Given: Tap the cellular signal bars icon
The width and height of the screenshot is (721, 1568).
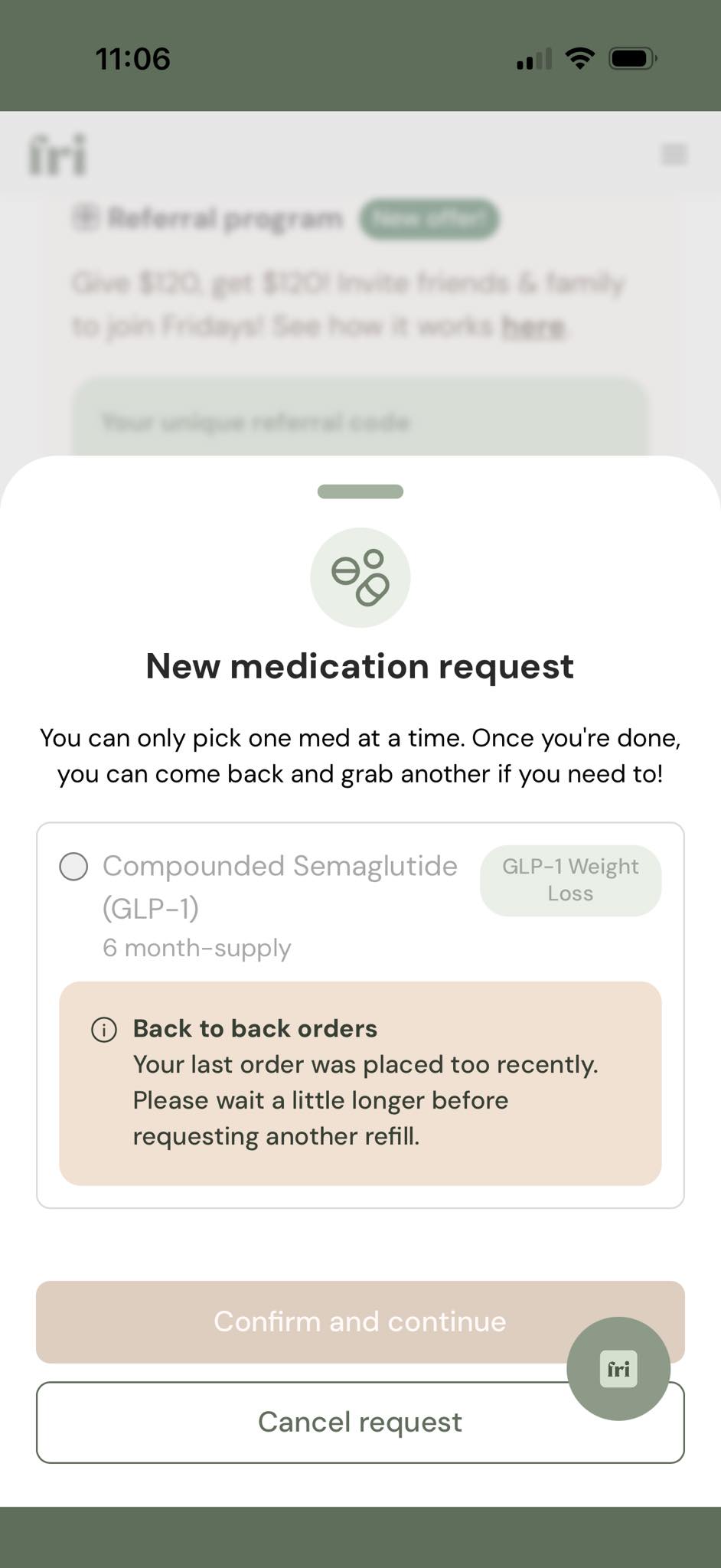Looking at the screenshot, I should point(534,59).
